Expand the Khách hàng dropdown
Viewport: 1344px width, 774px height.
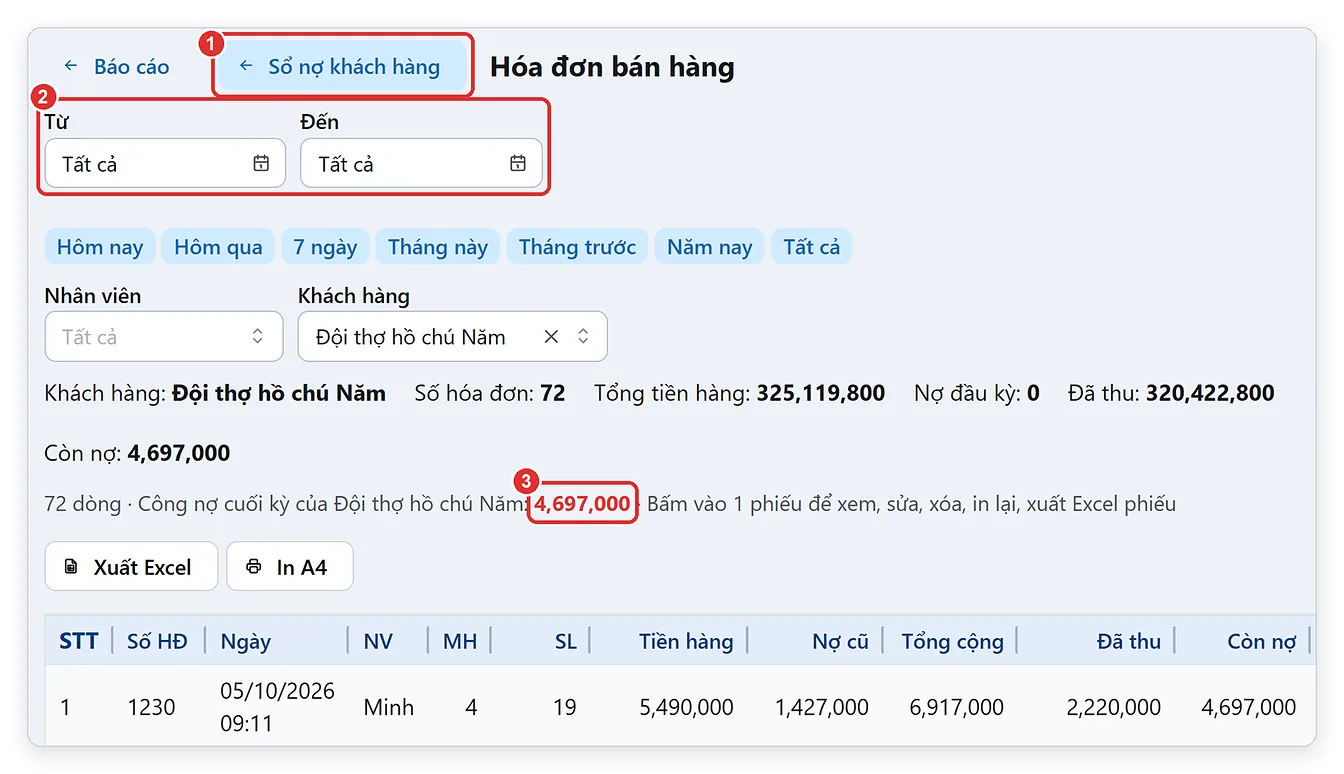pyautogui.click(x=583, y=337)
